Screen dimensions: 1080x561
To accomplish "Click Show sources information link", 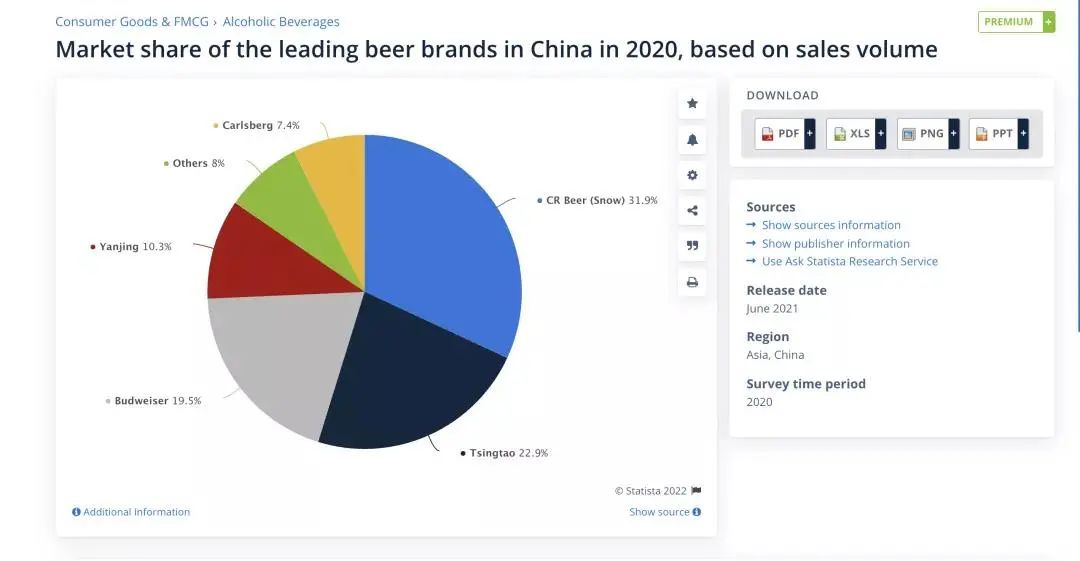I will 831,225.
